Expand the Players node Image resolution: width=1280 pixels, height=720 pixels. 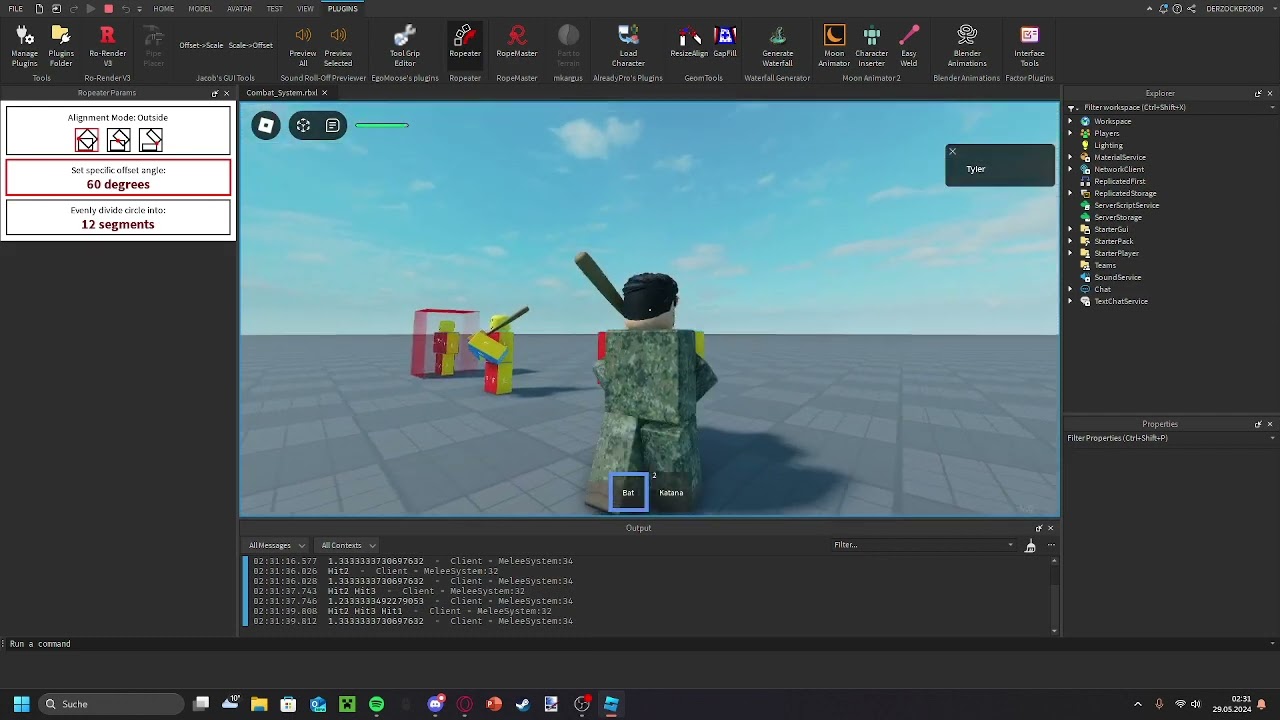(x=1070, y=133)
